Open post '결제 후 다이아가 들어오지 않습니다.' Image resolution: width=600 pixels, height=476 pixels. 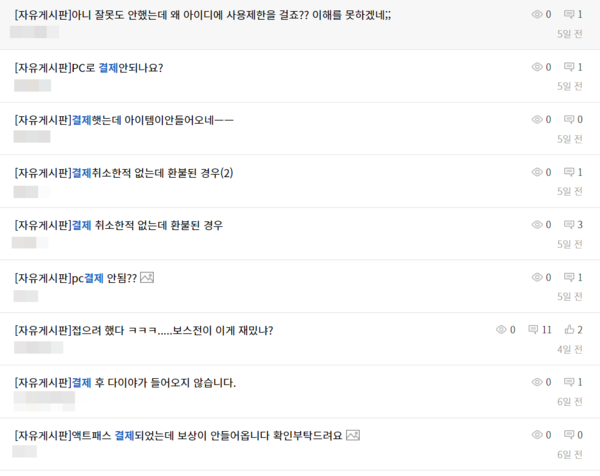(x=125, y=383)
